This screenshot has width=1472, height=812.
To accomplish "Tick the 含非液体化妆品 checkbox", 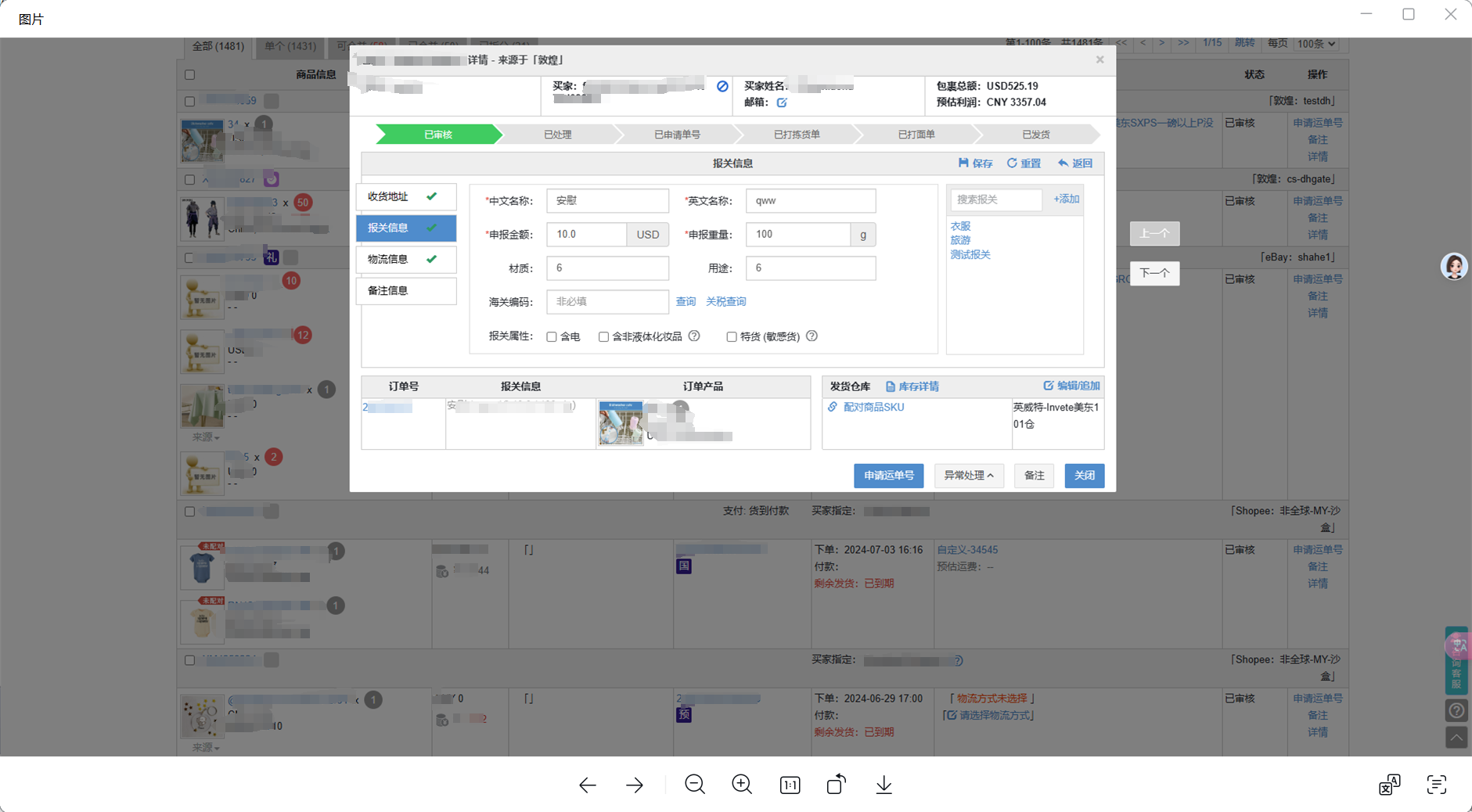I will pyautogui.click(x=603, y=337).
